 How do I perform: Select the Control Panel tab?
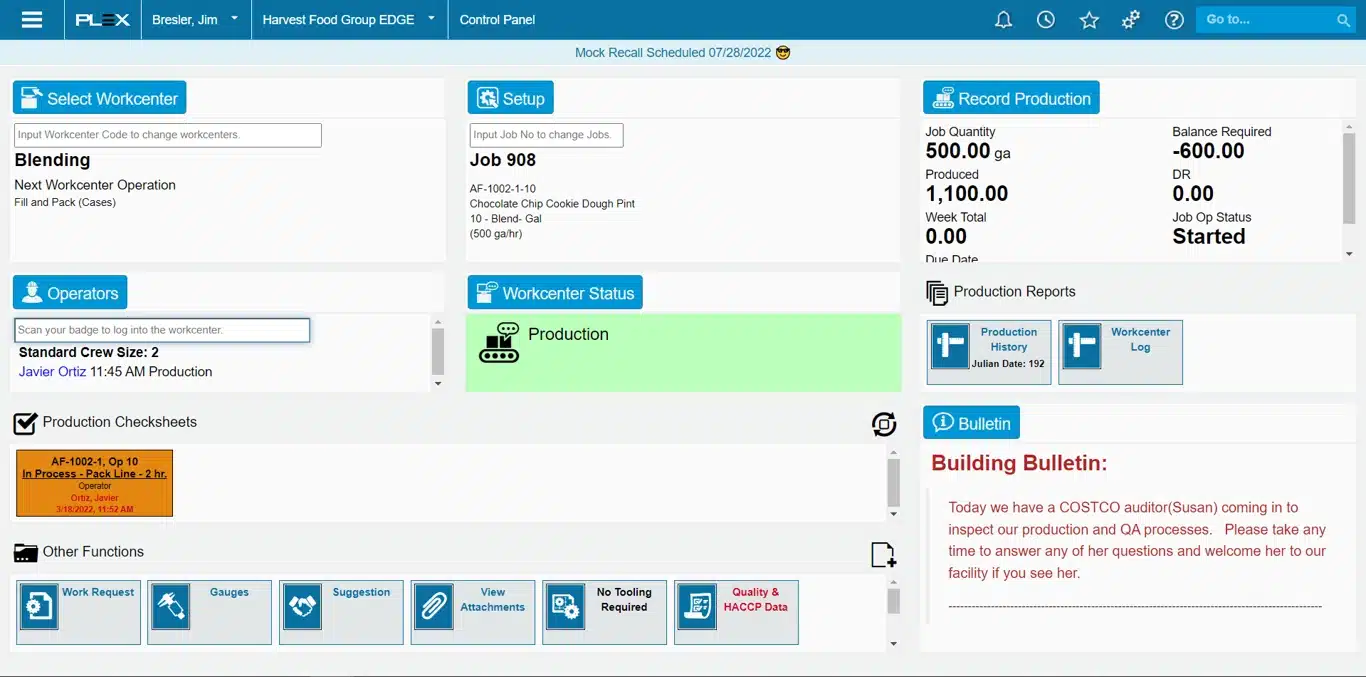(x=497, y=19)
